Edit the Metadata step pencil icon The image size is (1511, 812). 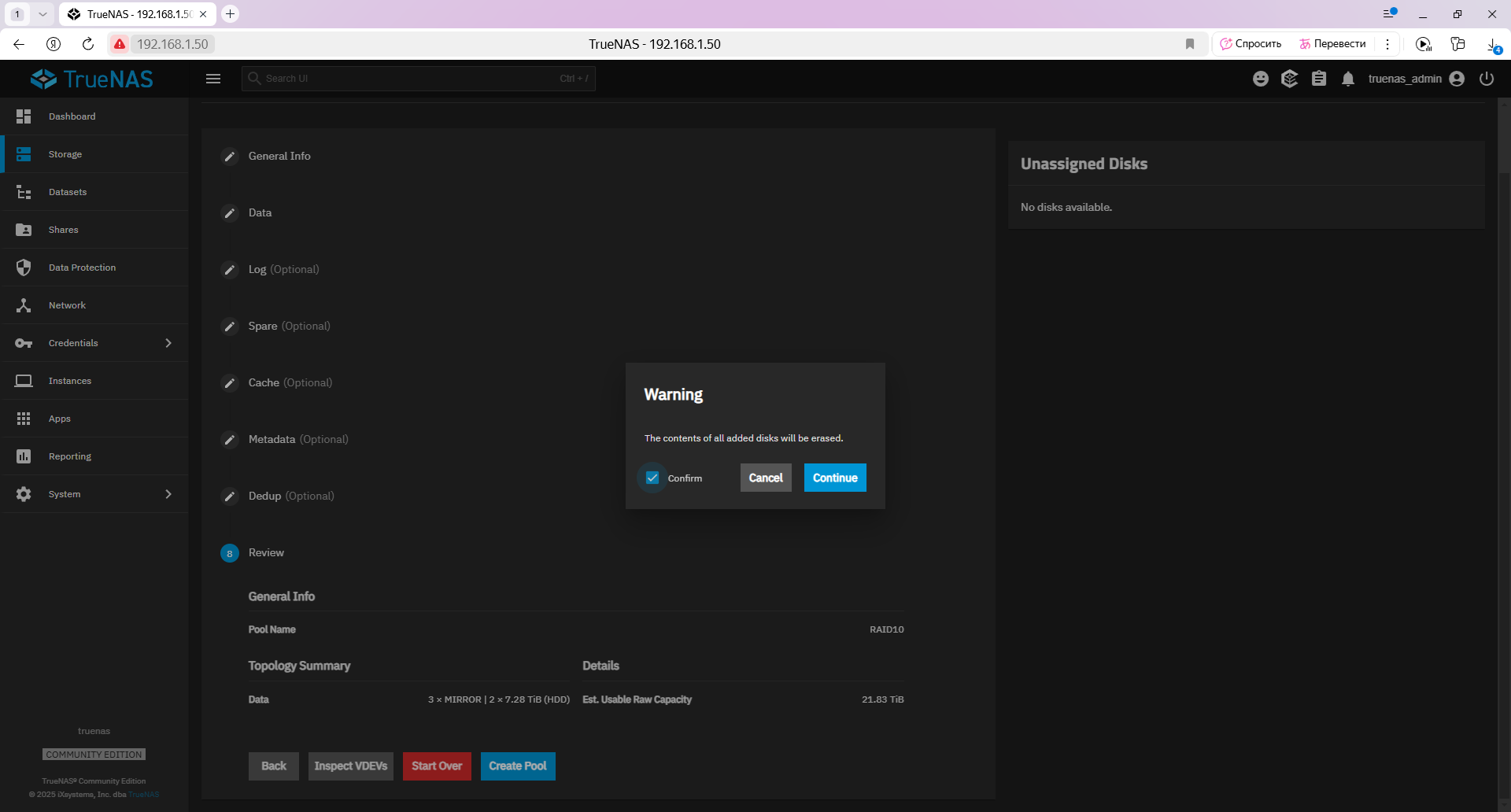coord(230,440)
